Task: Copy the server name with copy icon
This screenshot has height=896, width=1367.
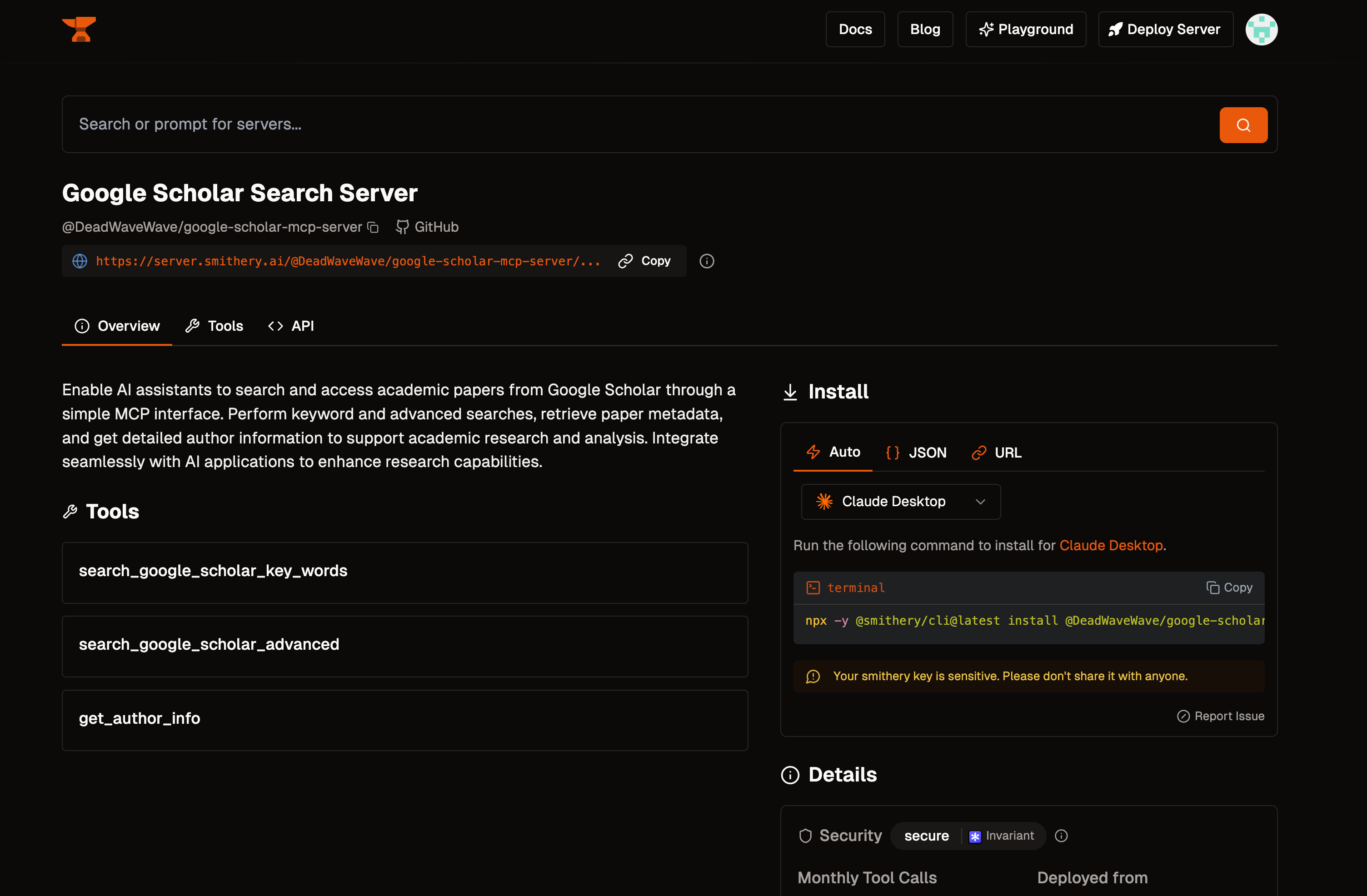Action: tap(374, 228)
